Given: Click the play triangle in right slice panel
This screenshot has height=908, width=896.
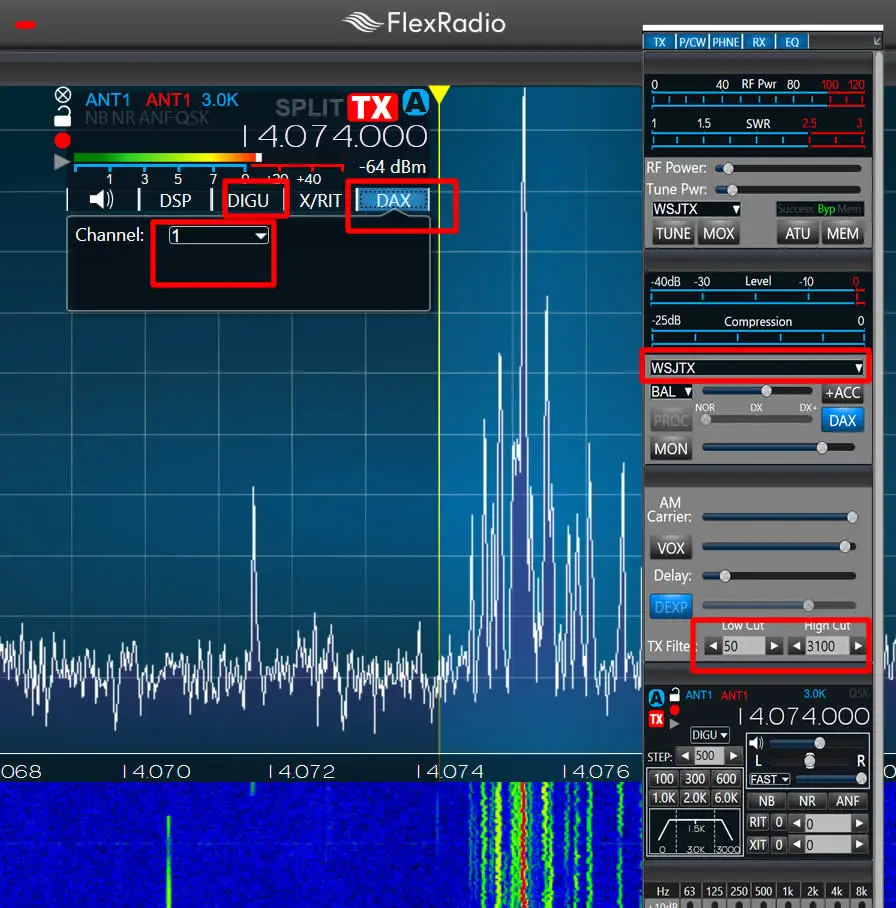Looking at the screenshot, I should (x=674, y=723).
